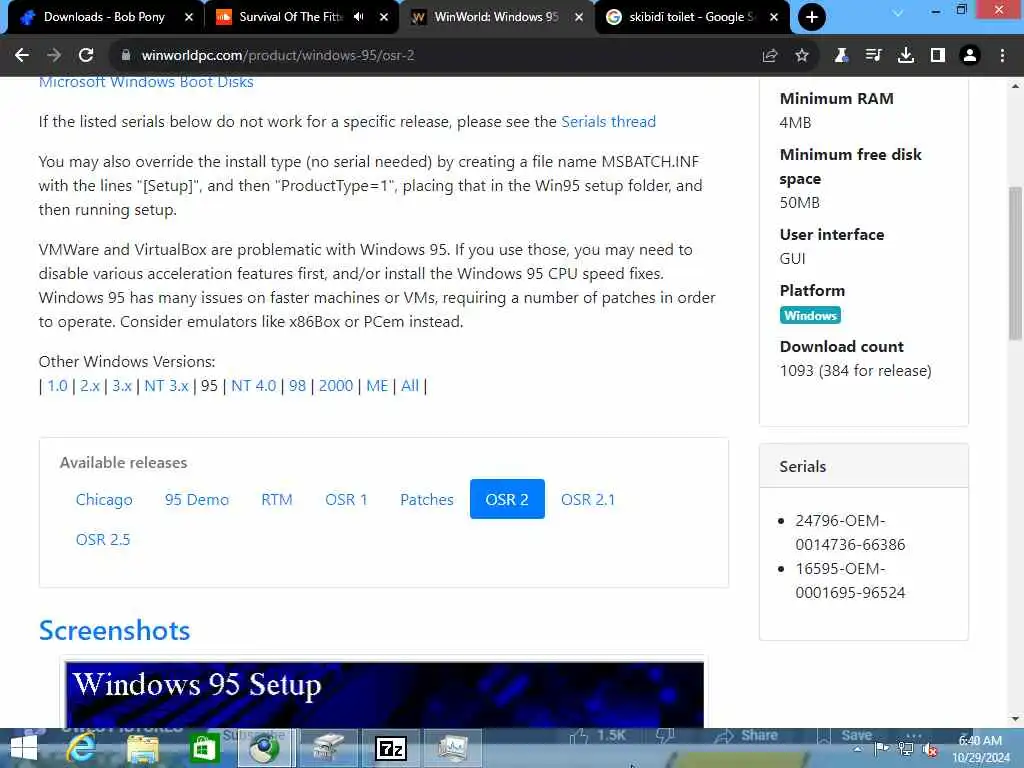Go back to the previous page

click(x=22, y=56)
